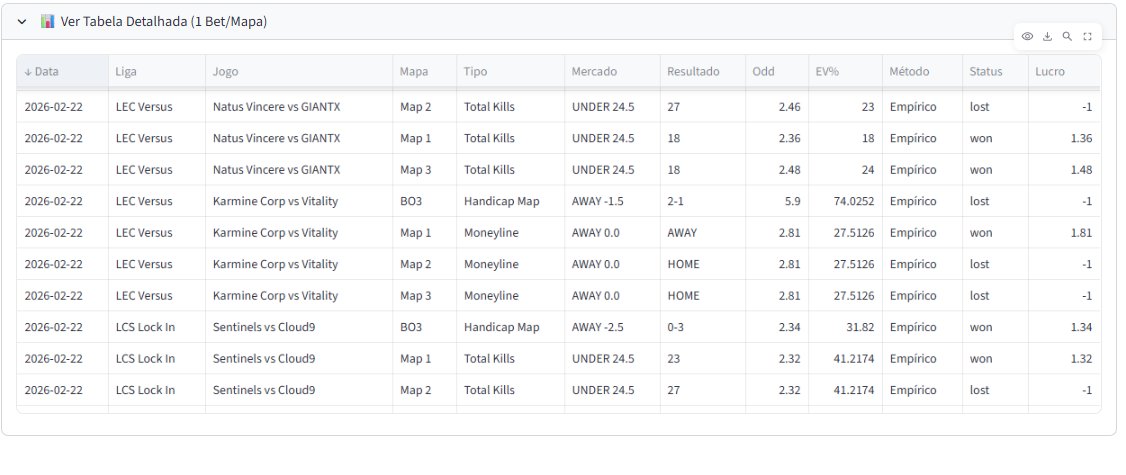Download the table as CSV icon

click(1048, 37)
